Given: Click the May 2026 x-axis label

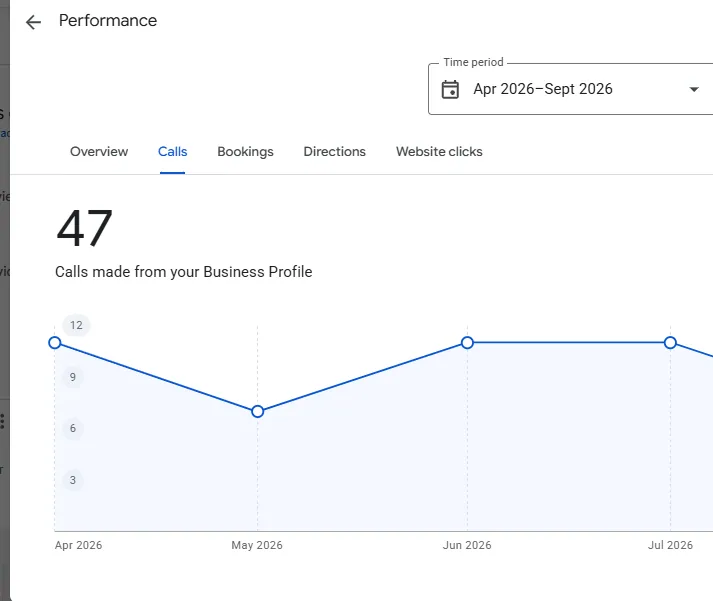Looking at the screenshot, I should click(x=257, y=545).
